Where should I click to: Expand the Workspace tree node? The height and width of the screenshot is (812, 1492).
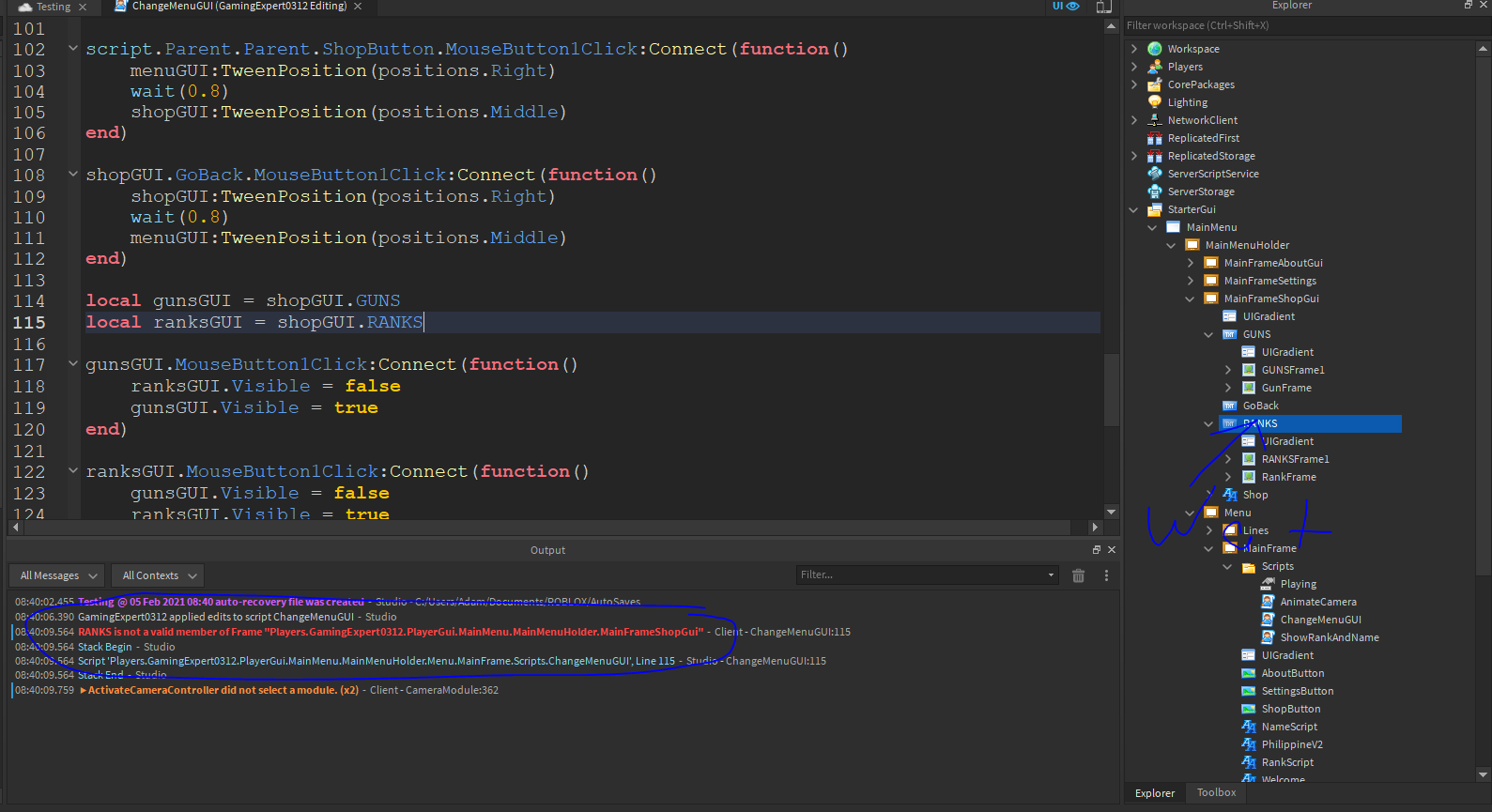coord(1134,49)
